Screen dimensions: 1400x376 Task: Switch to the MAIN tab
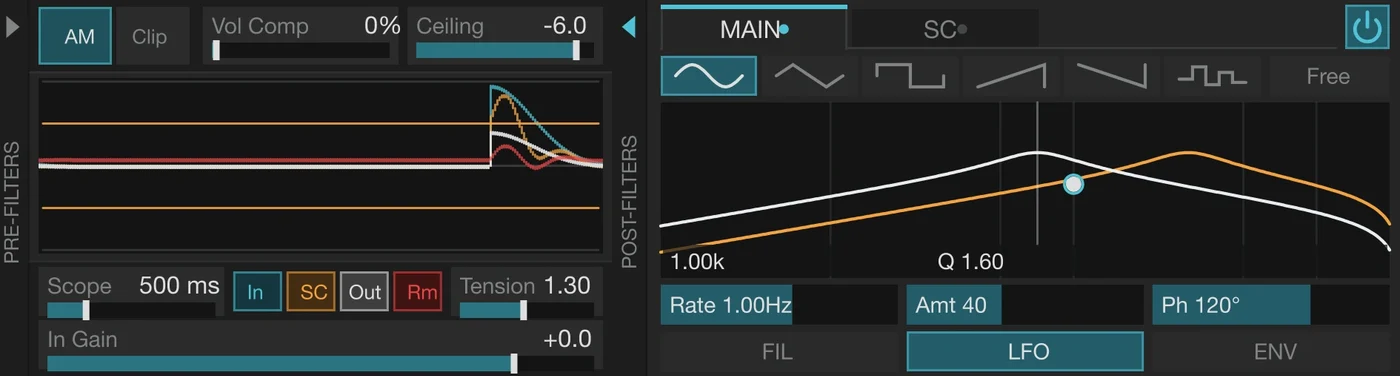[x=753, y=29]
